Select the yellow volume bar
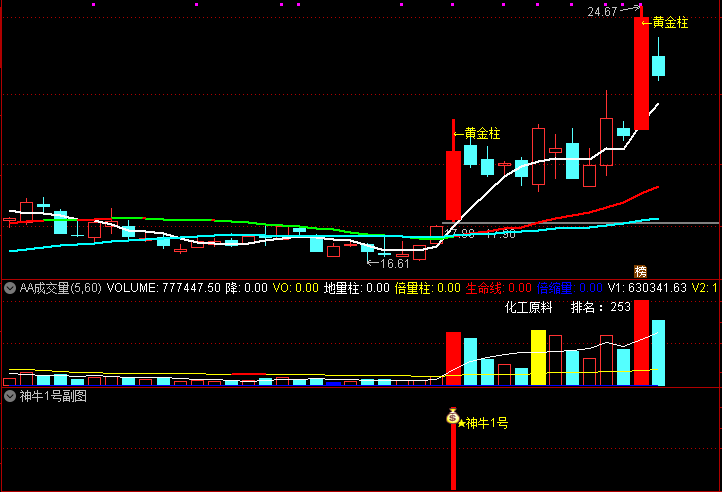This screenshot has width=722, height=492. (538, 357)
